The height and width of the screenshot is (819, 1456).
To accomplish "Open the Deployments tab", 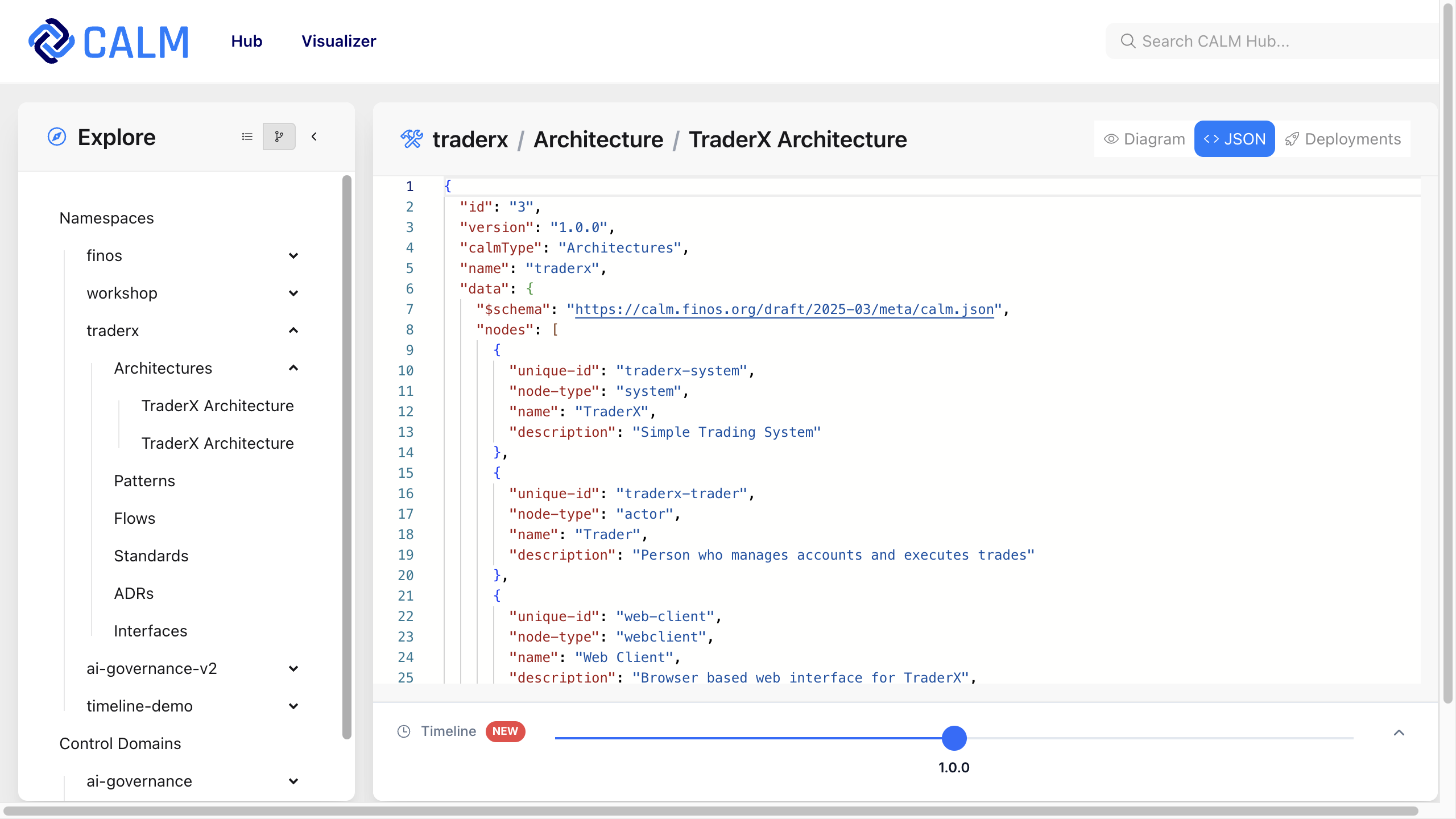I will pos(1343,139).
